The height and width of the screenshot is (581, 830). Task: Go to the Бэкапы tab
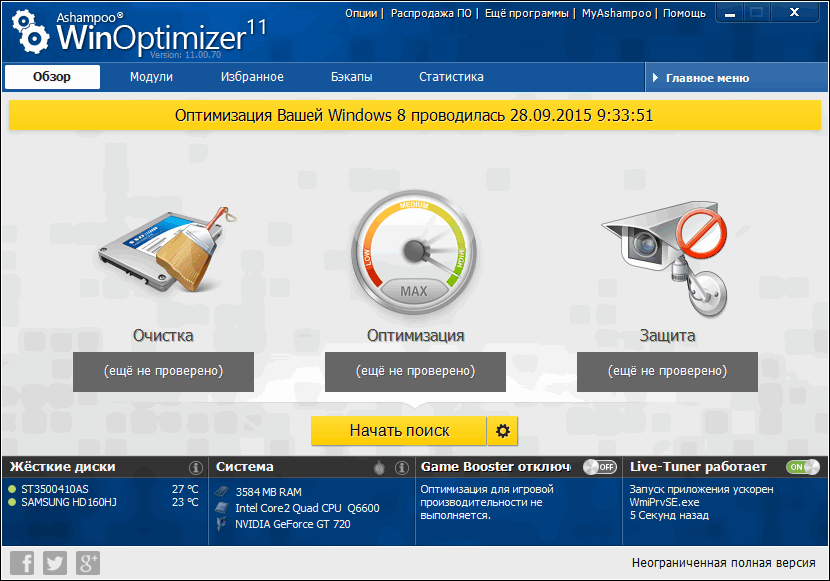351,77
